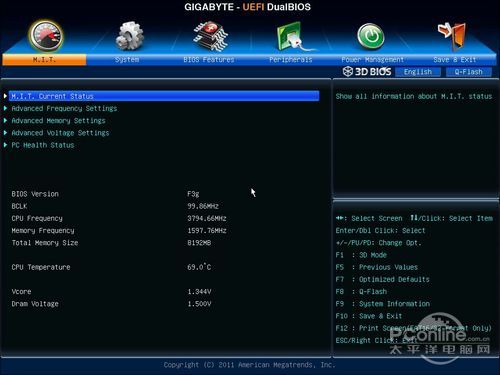Expand Advanced Frequency Settings arrow
Viewport: 500px width, 375px height.
(5, 108)
